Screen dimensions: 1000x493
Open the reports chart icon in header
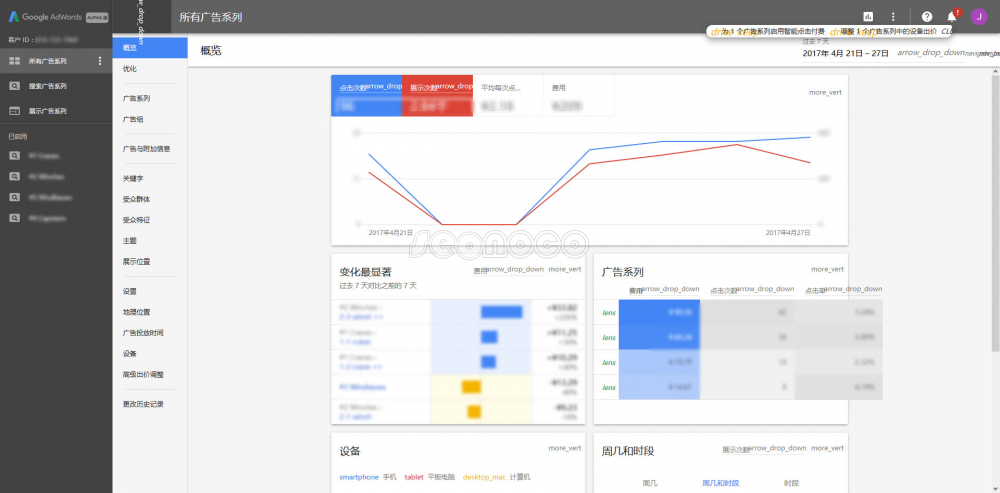point(867,17)
